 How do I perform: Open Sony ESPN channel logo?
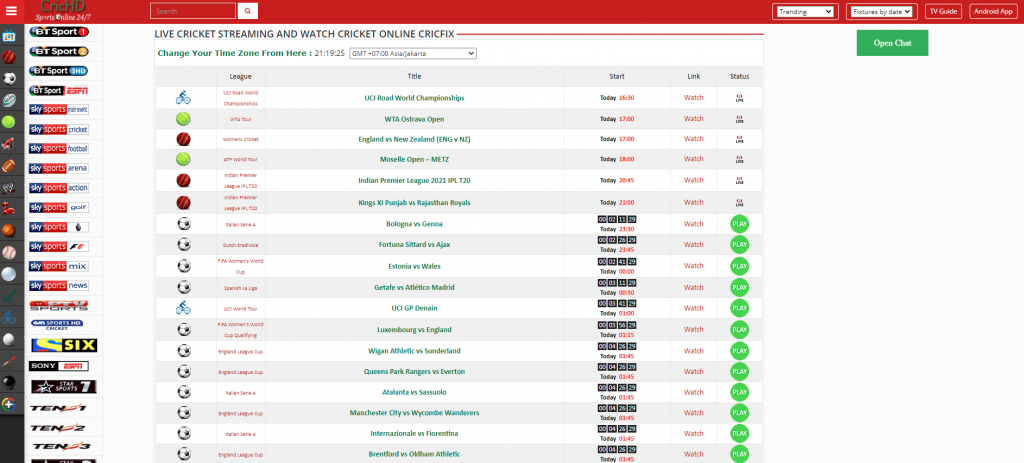59,366
